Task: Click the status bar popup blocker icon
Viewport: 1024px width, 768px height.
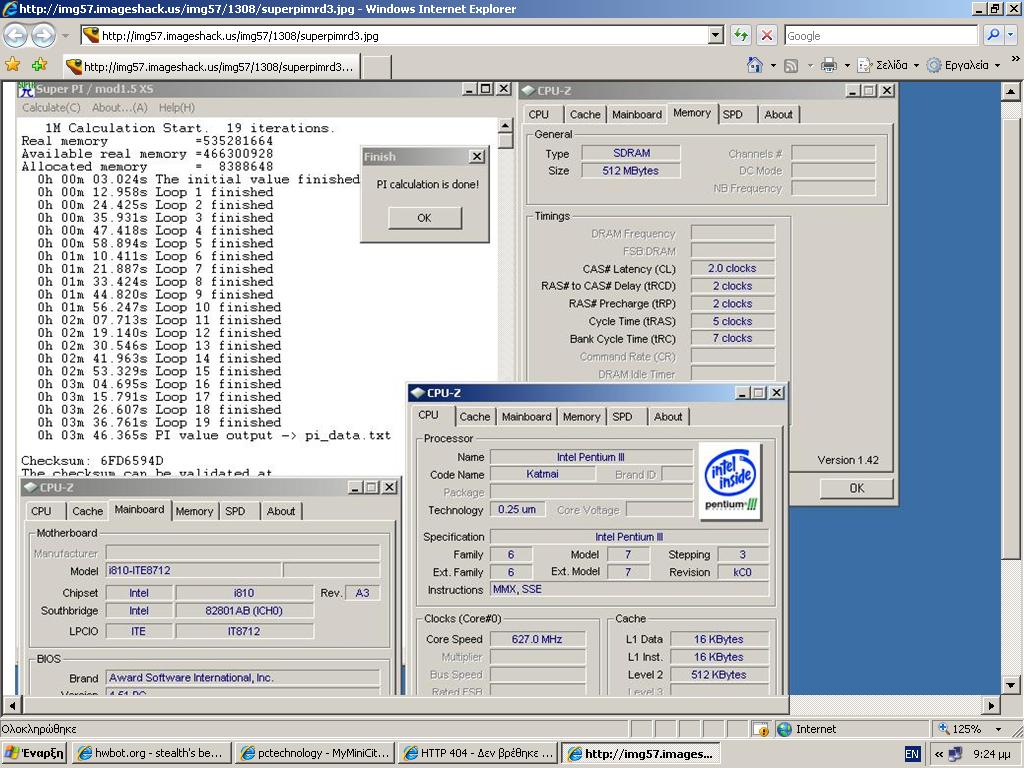Action: (x=760, y=729)
